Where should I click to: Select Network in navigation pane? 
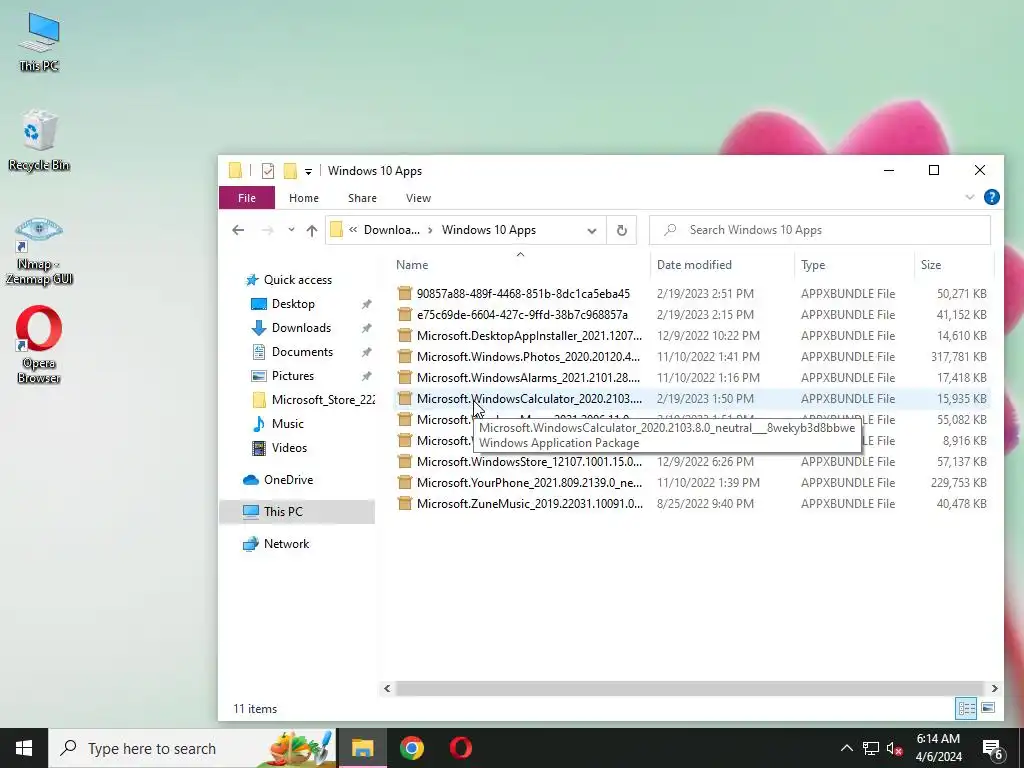[x=286, y=544]
